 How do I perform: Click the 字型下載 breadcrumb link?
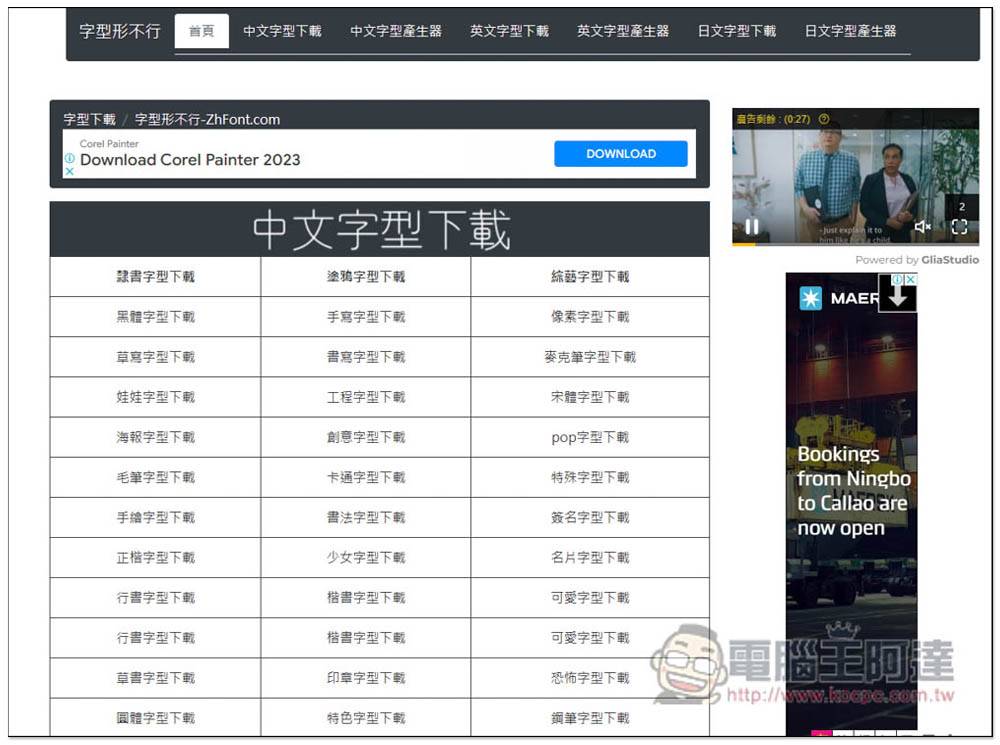(x=89, y=119)
